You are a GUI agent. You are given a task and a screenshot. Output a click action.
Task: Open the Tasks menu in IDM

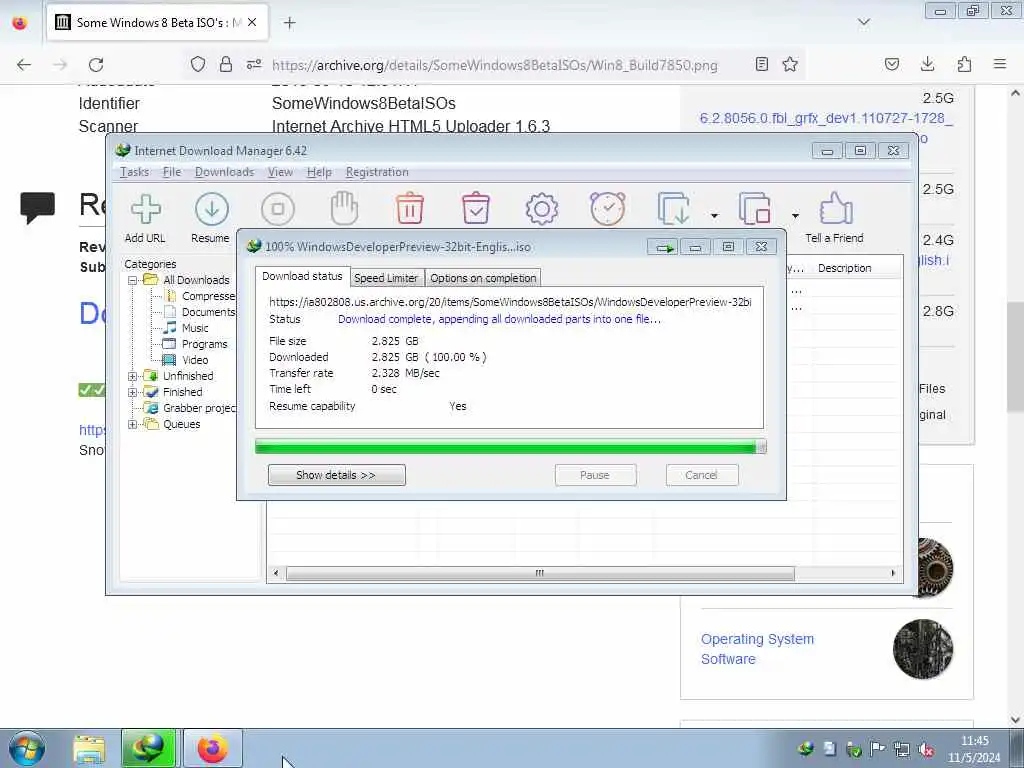(135, 172)
